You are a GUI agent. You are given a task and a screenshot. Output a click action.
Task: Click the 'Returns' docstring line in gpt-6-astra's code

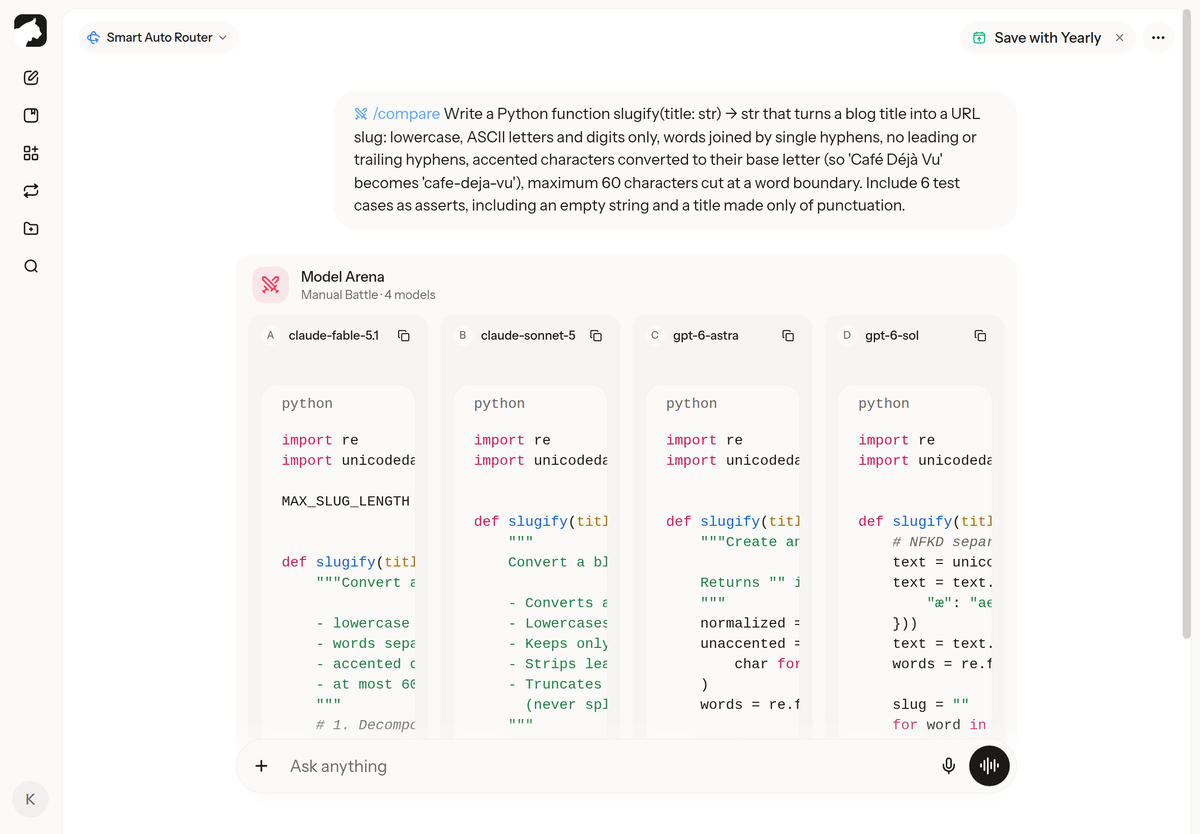pyautogui.click(x=750, y=583)
